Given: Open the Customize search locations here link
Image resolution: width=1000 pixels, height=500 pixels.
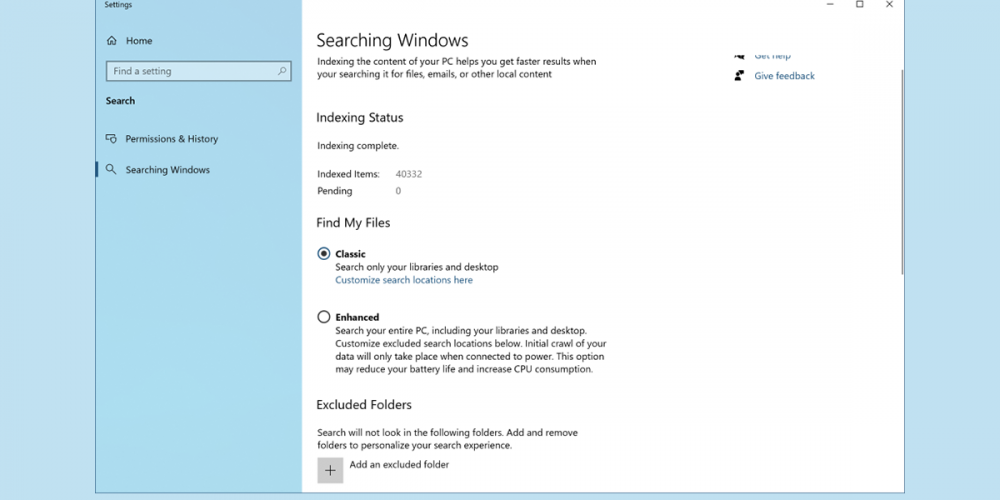Looking at the screenshot, I should [404, 281].
